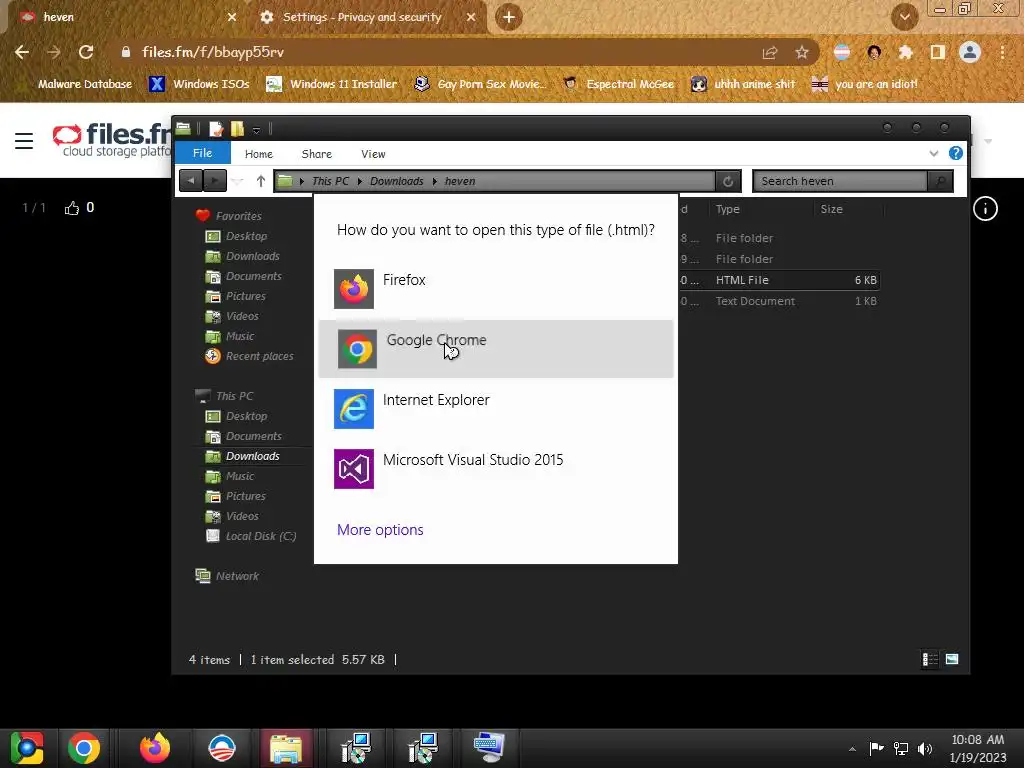
Task: Open Chrome extensions puzzle icon
Action: (906, 52)
